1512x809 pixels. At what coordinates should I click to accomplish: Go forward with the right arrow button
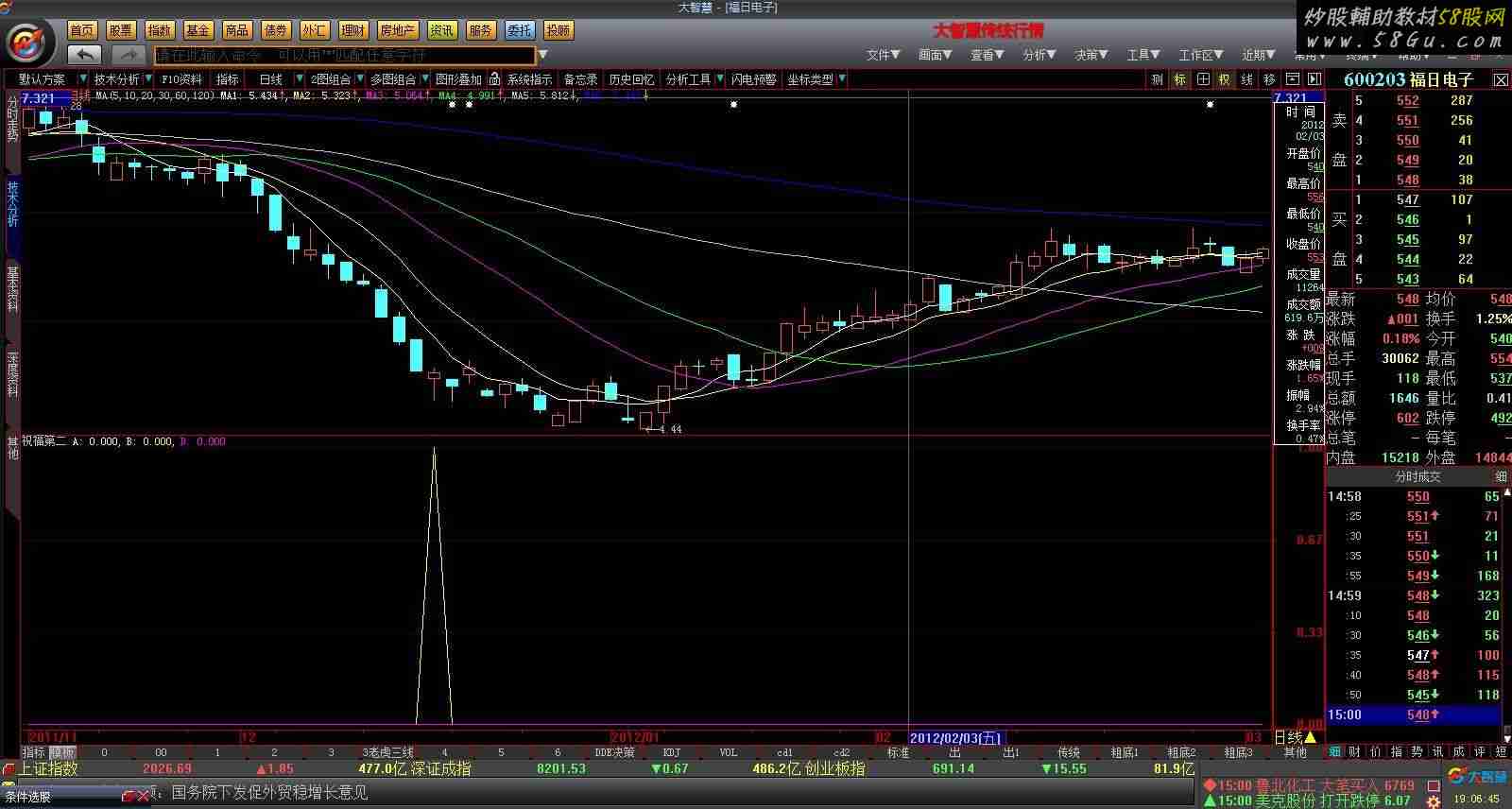[x=129, y=55]
